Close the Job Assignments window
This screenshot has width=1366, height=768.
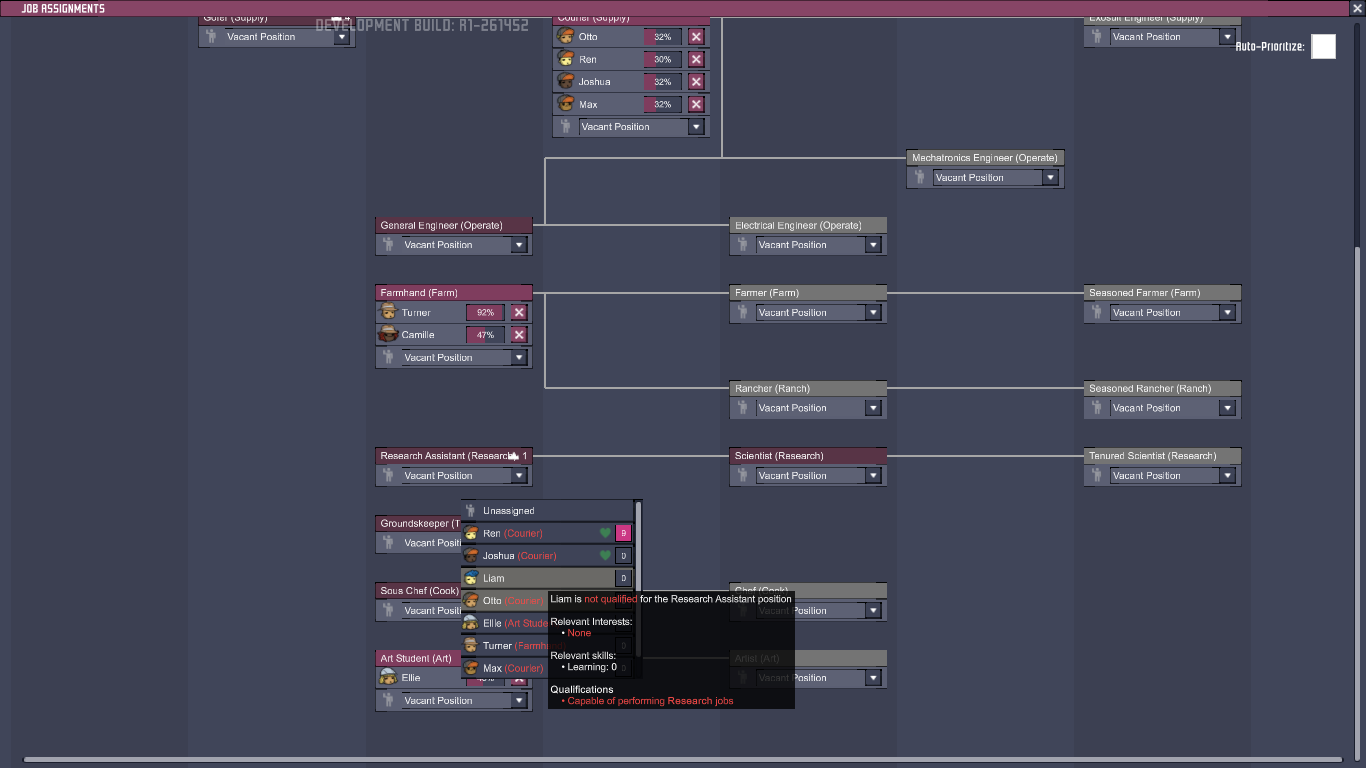coord(1357,8)
